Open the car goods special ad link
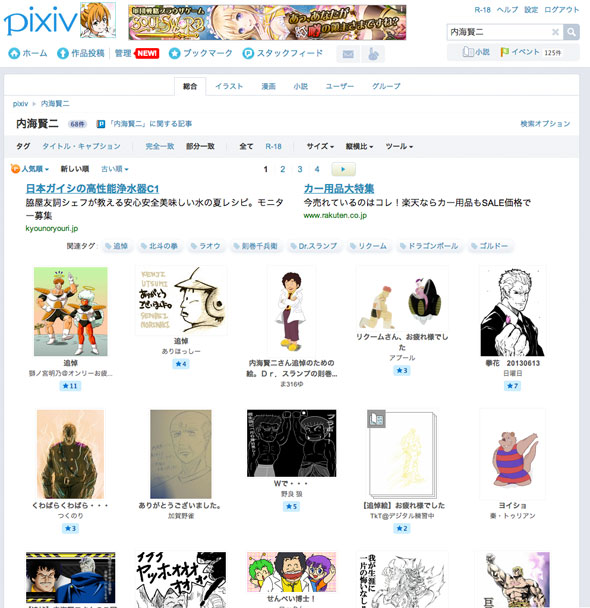This screenshot has height=608, width=590. click(x=339, y=189)
